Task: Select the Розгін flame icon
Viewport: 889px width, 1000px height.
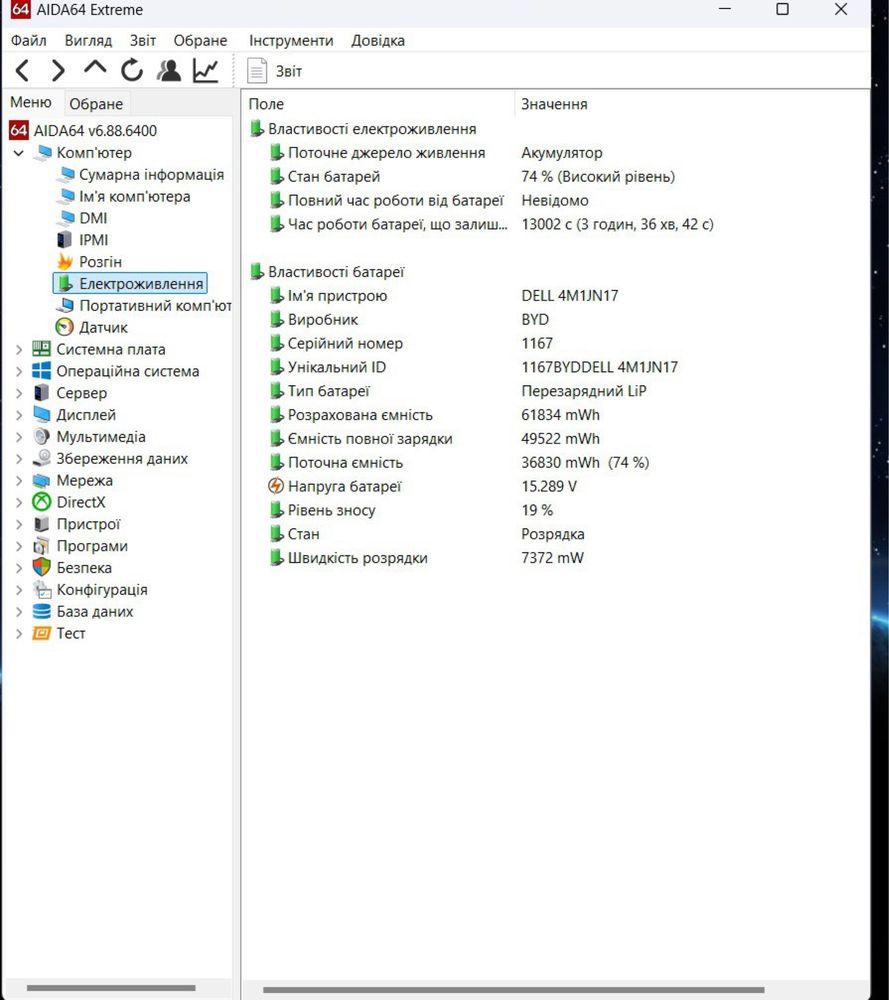Action: point(65,261)
